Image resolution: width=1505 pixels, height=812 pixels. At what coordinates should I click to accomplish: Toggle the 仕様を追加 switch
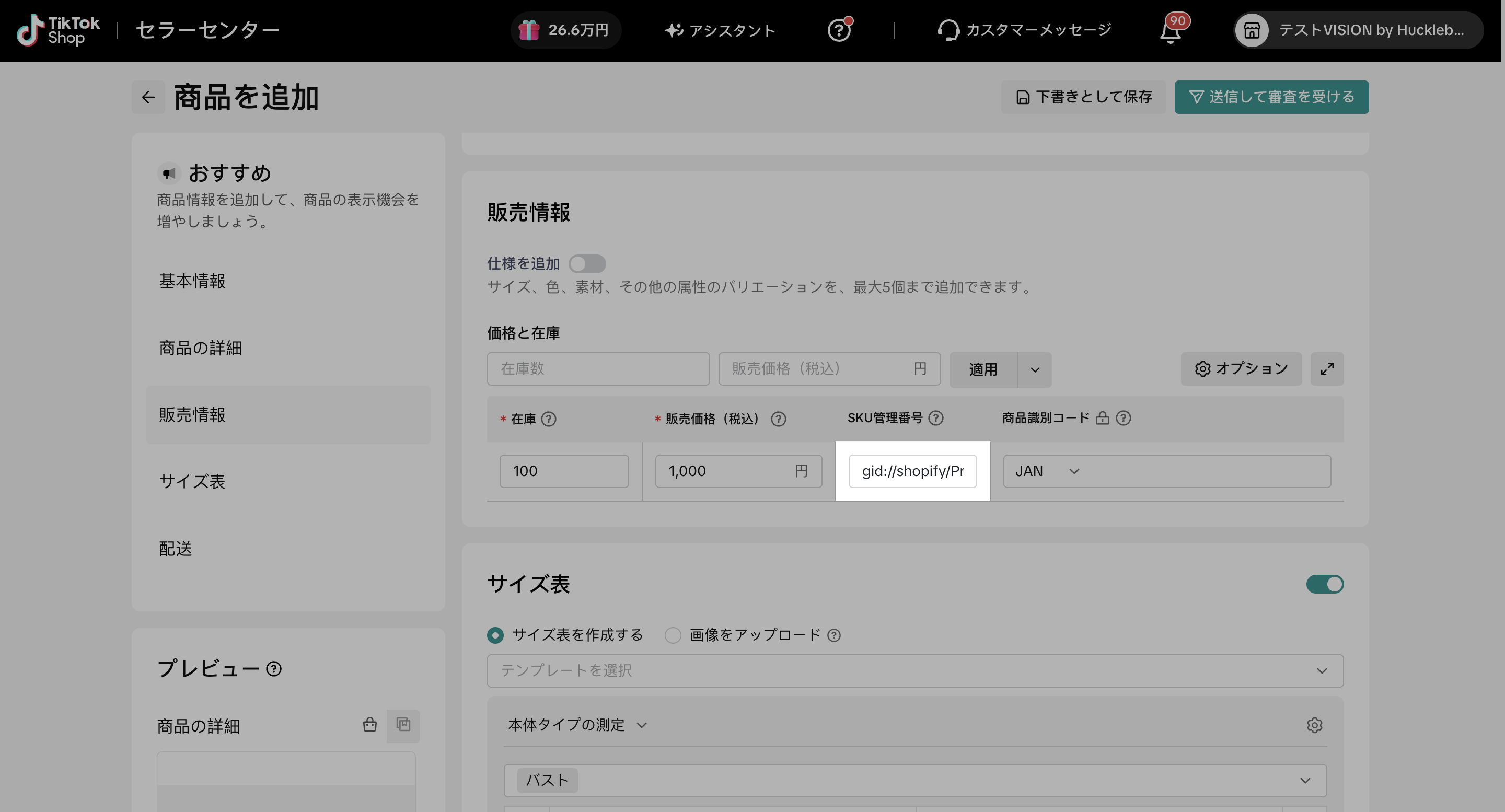click(587, 263)
